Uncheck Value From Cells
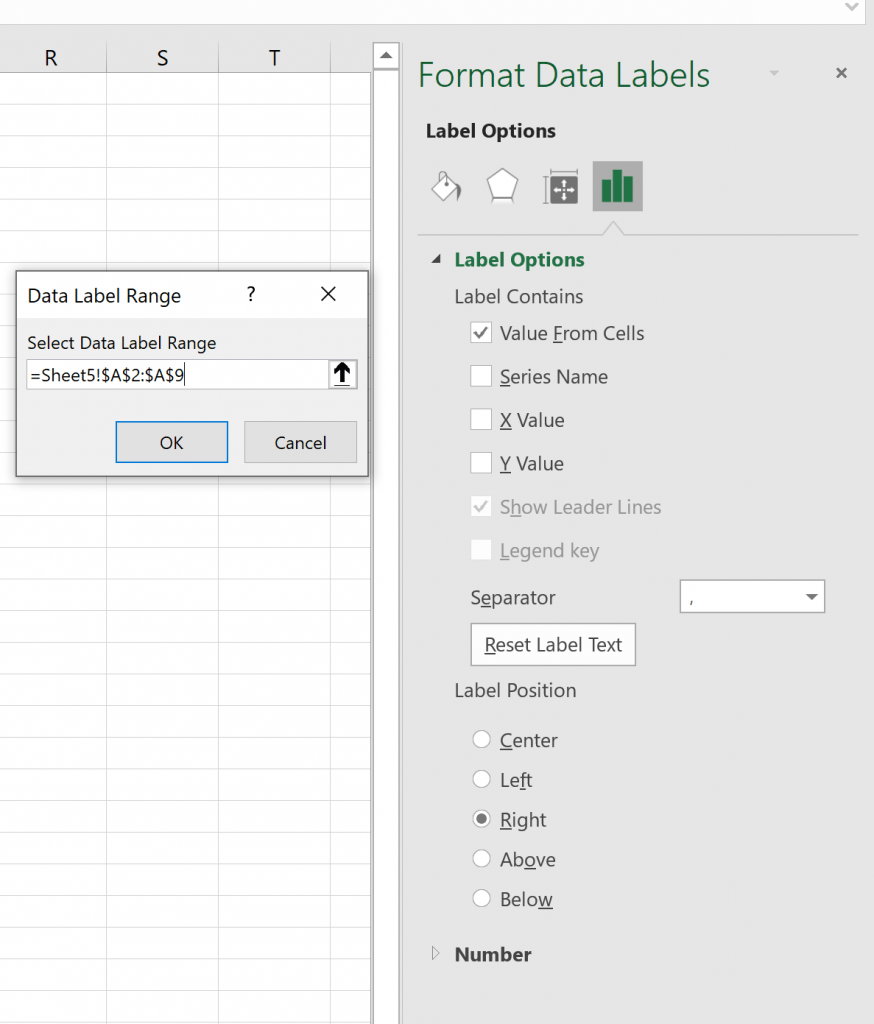The height and width of the screenshot is (1024, 874). pos(481,333)
